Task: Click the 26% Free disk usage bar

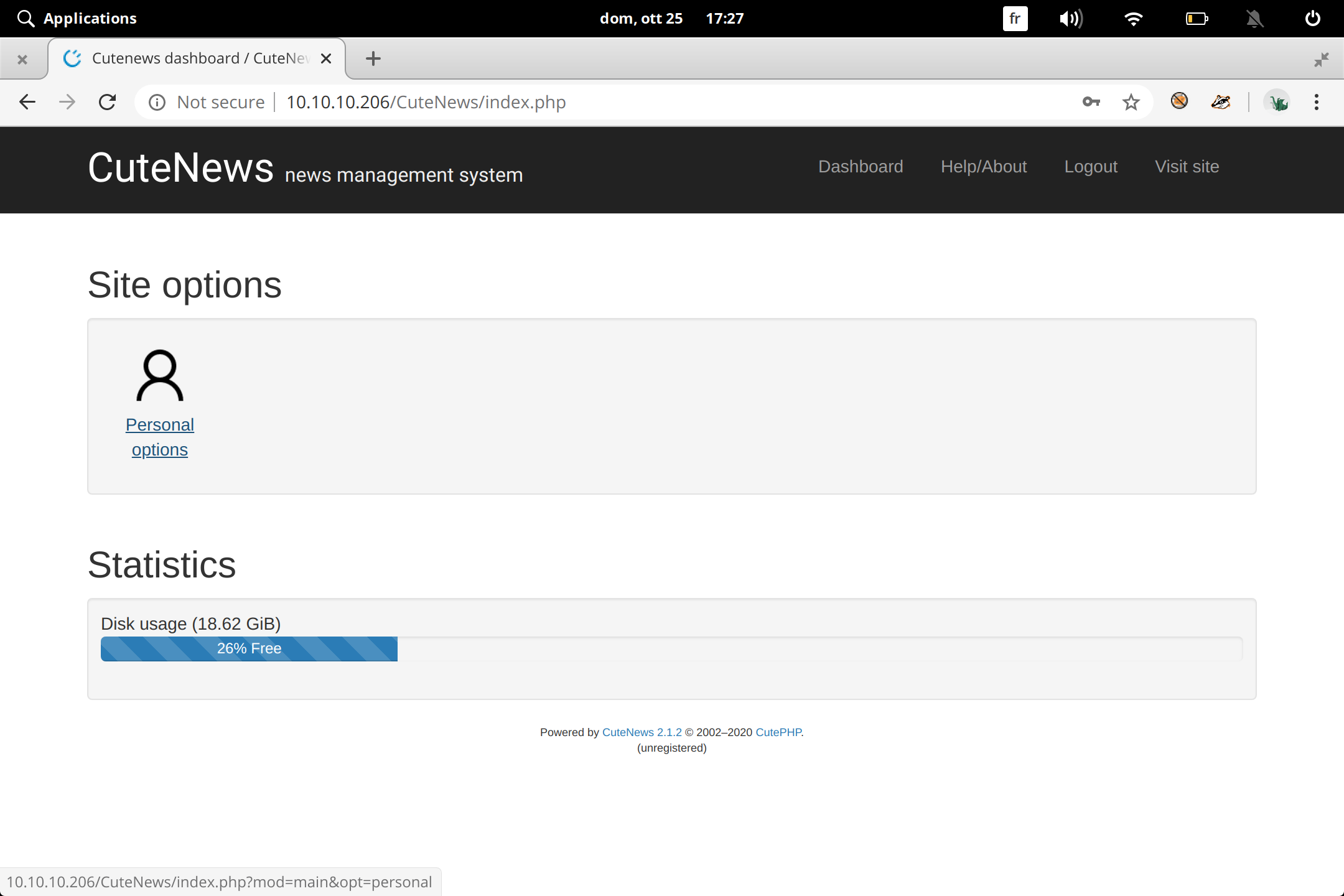Action: (249, 648)
